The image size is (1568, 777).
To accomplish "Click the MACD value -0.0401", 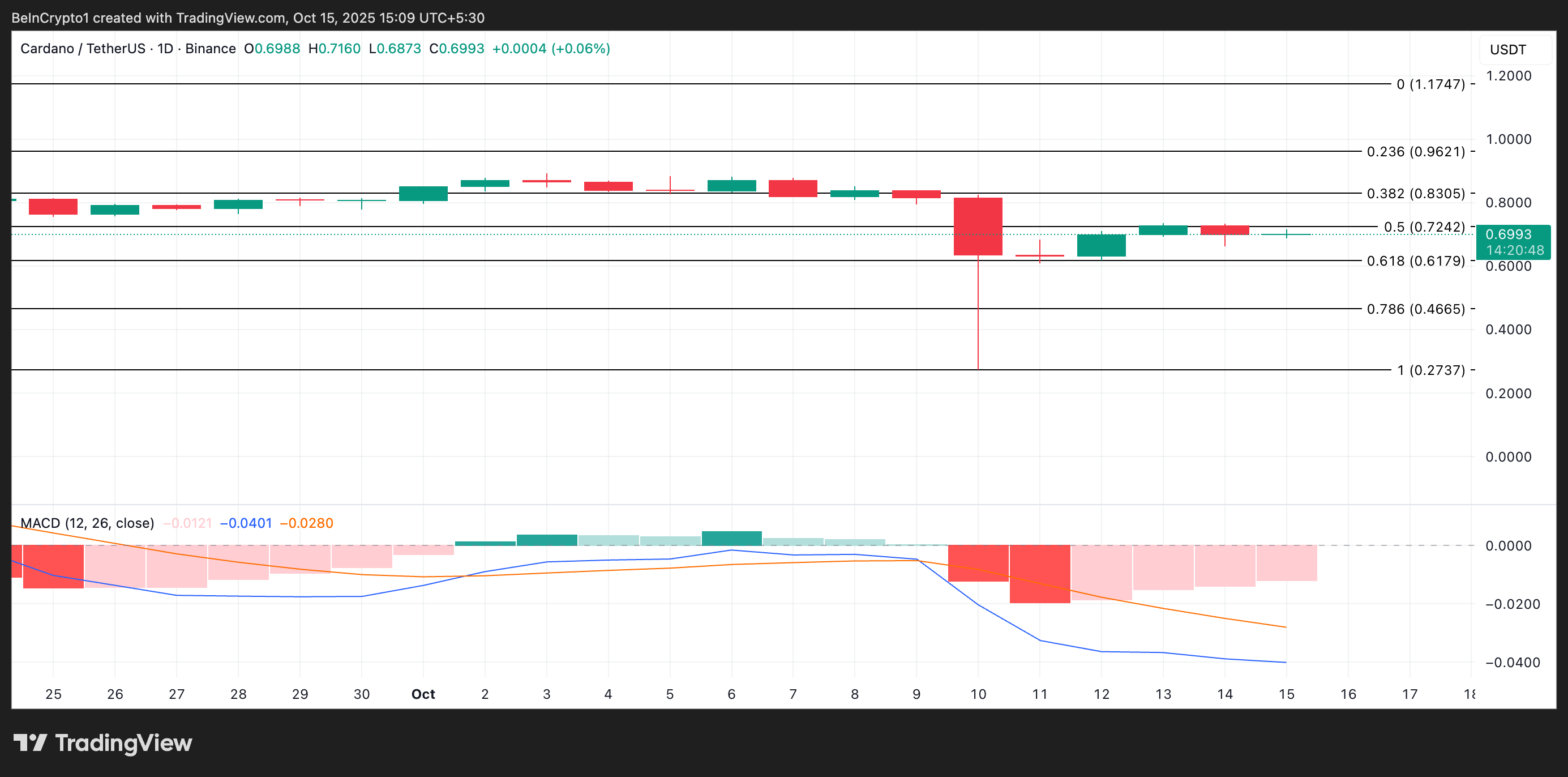I will (x=246, y=523).
